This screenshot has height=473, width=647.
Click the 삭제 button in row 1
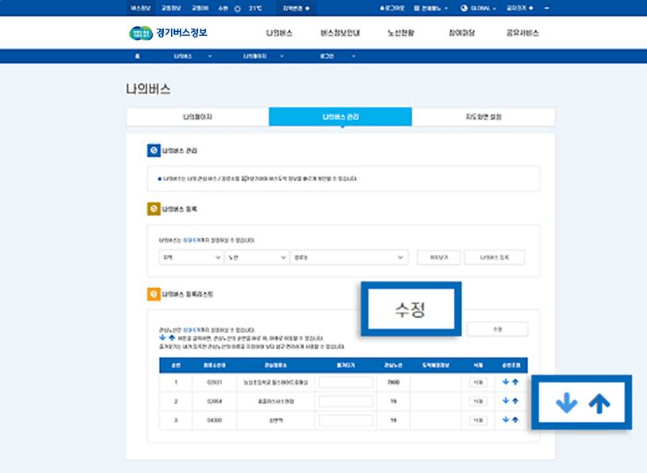coord(478,382)
